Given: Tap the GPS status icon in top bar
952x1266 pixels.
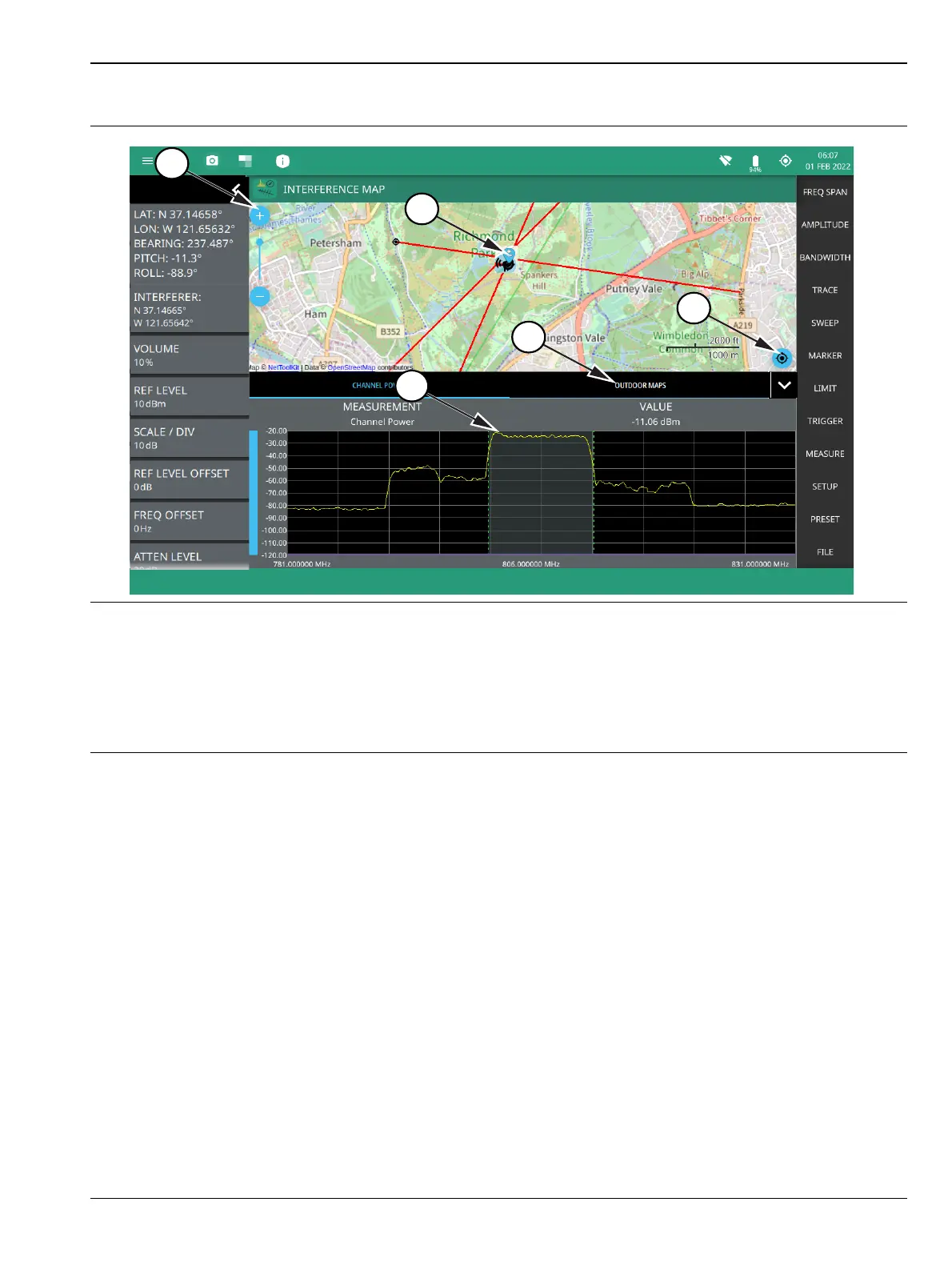Looking at the screenshot, I should click(786, 161).
